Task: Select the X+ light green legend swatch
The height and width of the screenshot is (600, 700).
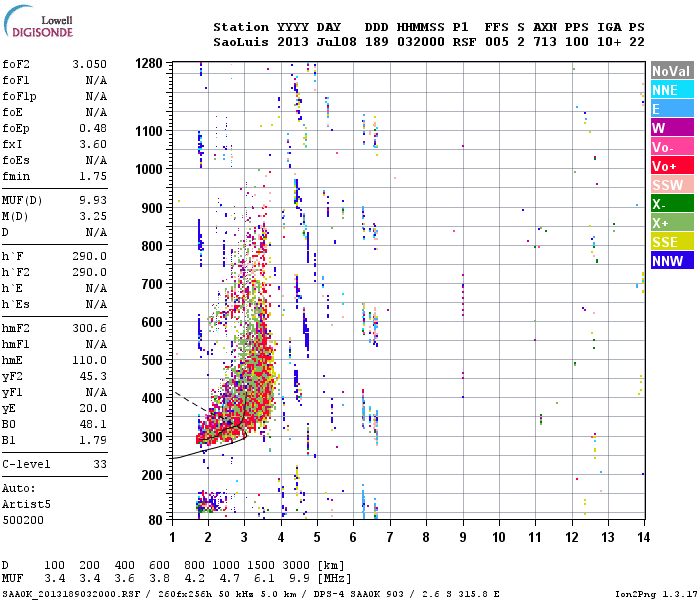Action: coord(672,222)
